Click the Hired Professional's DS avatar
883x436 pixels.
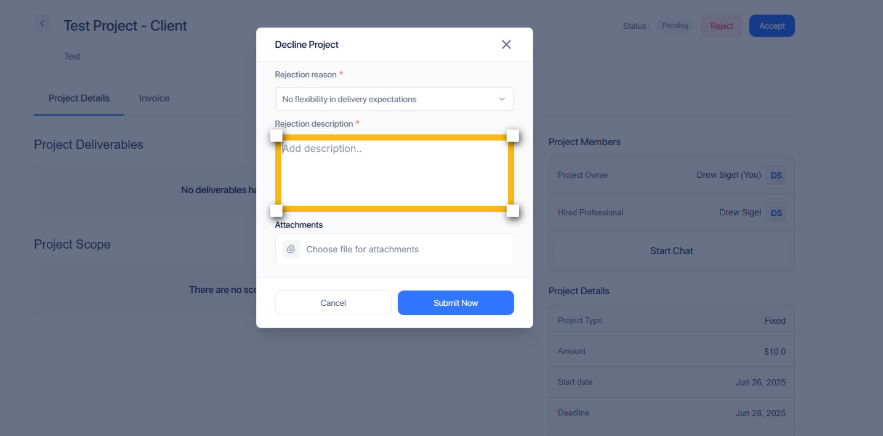776,213
